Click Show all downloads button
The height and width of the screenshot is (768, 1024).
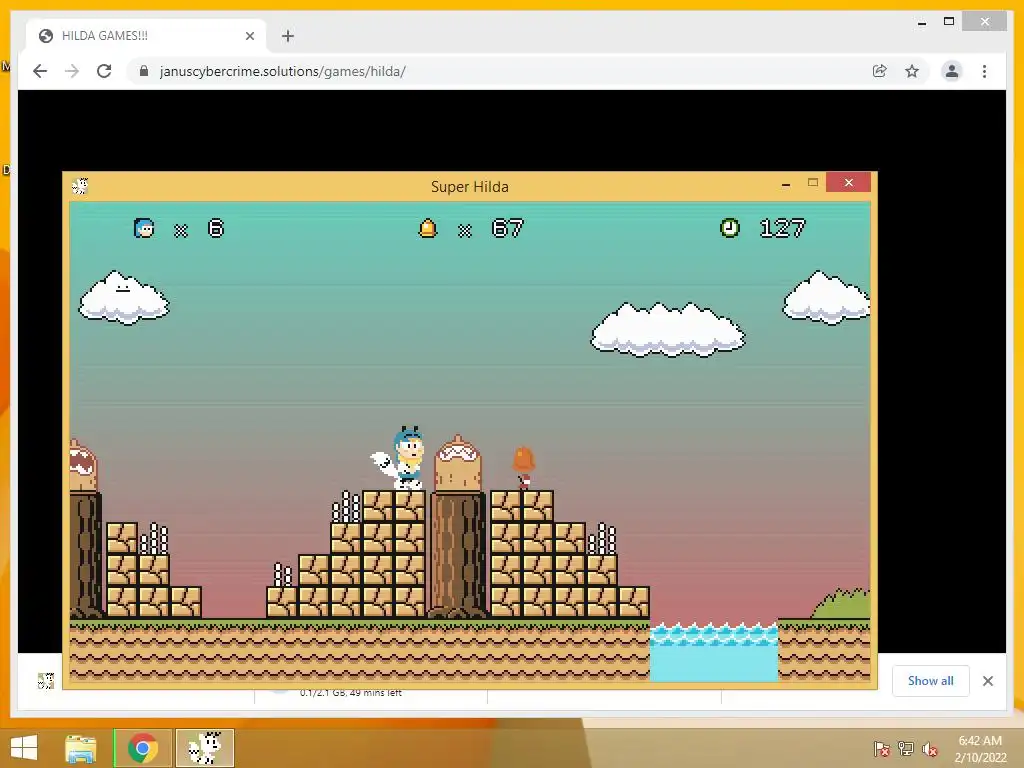tap(931, 681)
